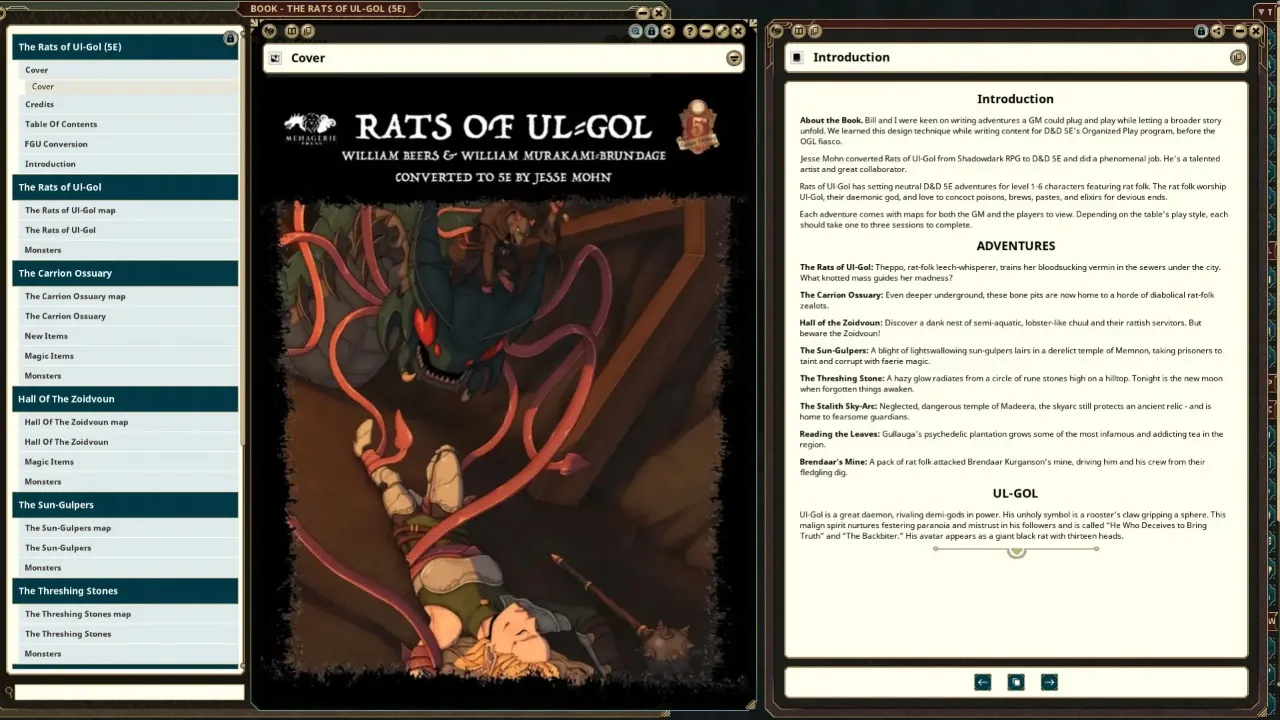Click the 'Introduction' heading in the page text

1015,99
